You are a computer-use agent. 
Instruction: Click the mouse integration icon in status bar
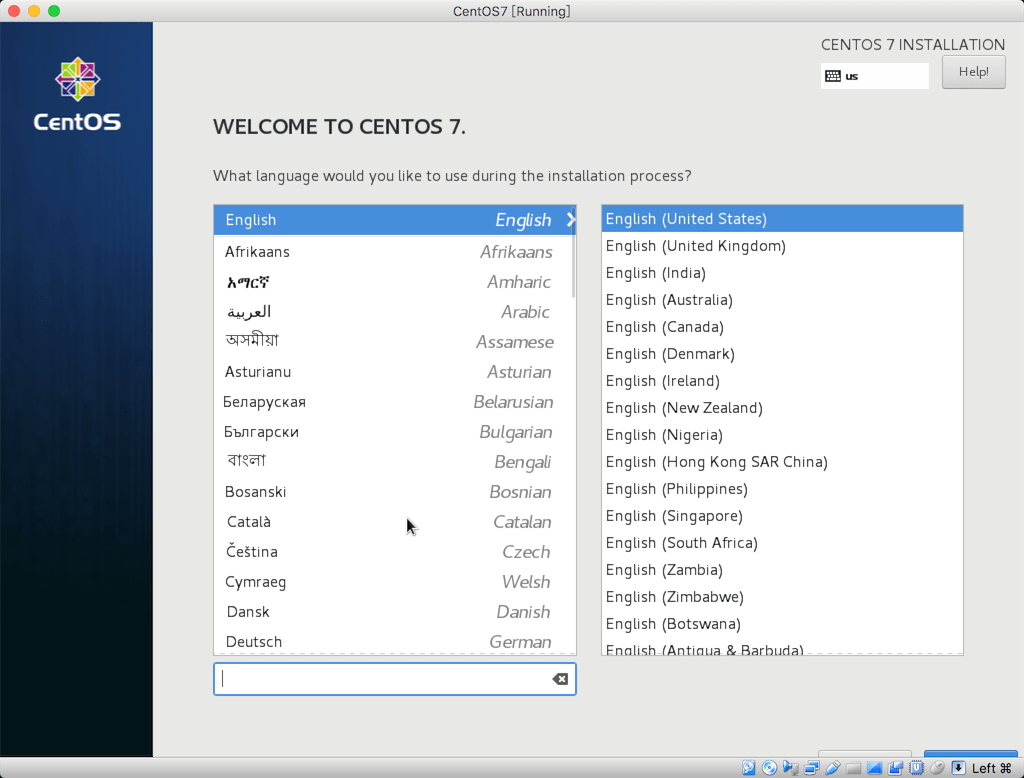(x=938, y=768)
